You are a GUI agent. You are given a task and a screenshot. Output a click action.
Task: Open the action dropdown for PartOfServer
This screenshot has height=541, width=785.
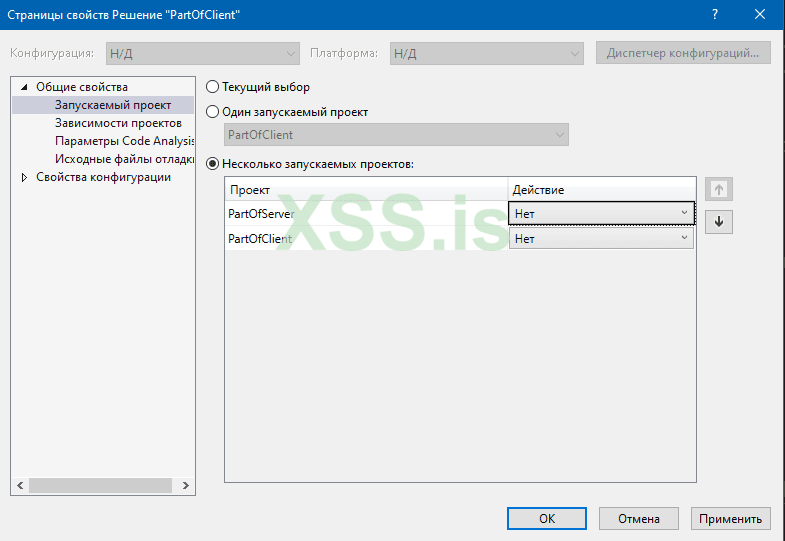[601, 214]
